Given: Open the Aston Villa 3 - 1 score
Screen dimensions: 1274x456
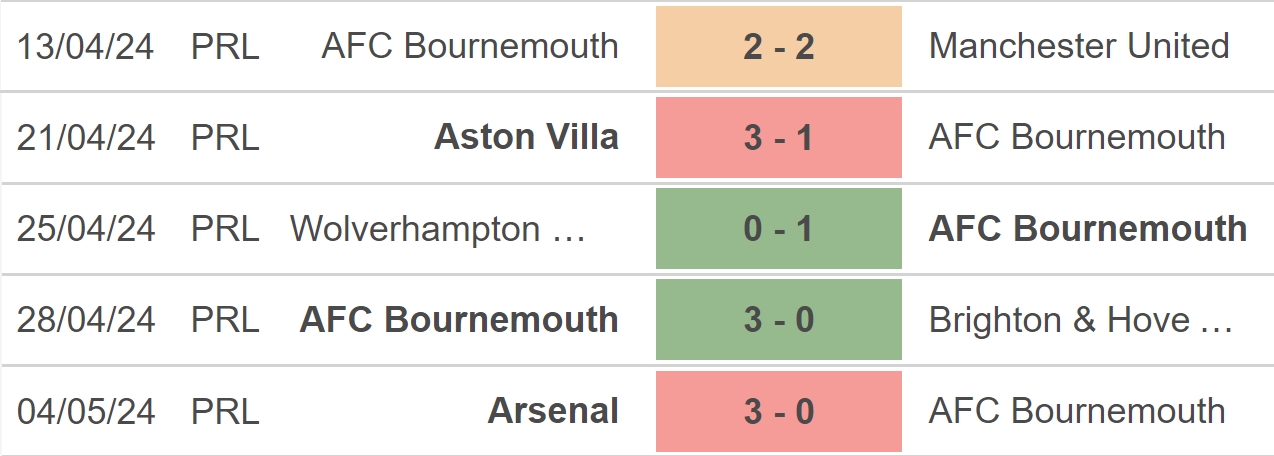Looking at the screenshot, I should pyautogui.click(x=779, y=137).
